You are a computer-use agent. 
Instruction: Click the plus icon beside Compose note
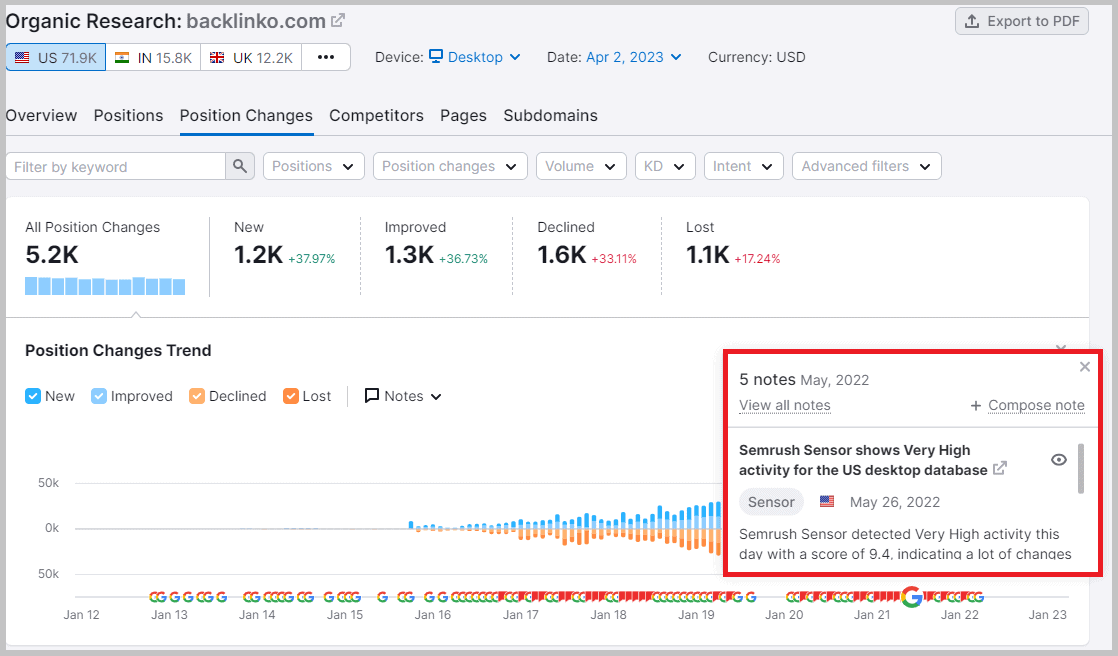pos(975,406)
